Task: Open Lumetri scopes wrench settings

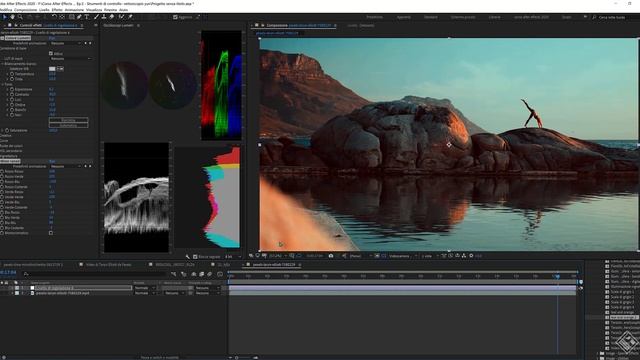Action: click(x=188, y=257)
